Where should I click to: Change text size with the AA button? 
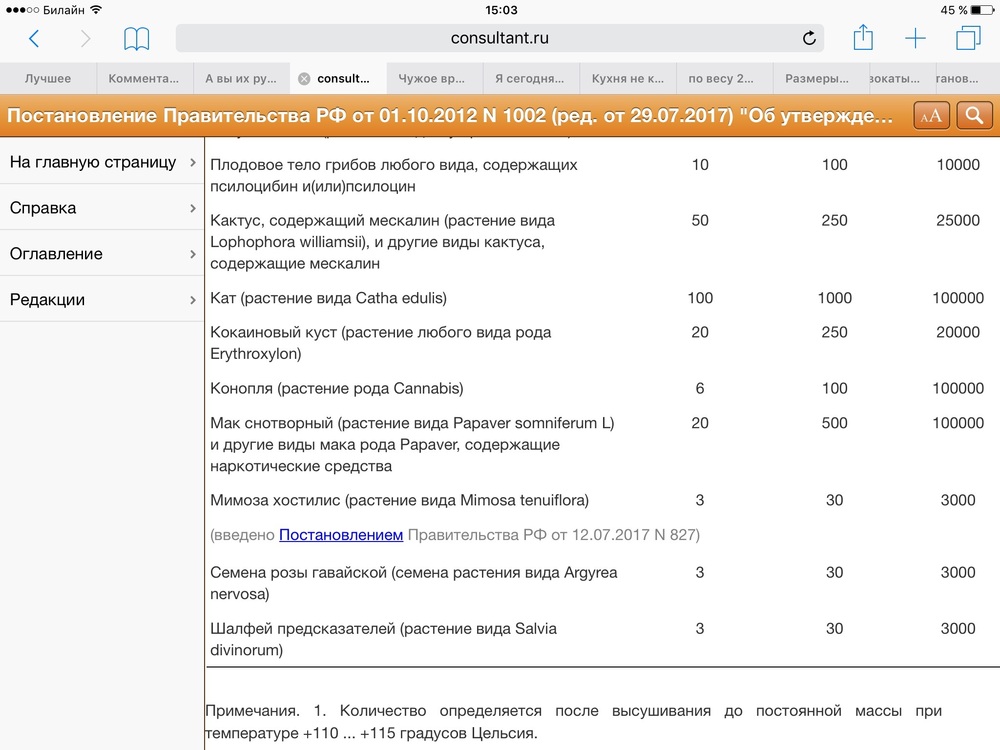[931, 115]
